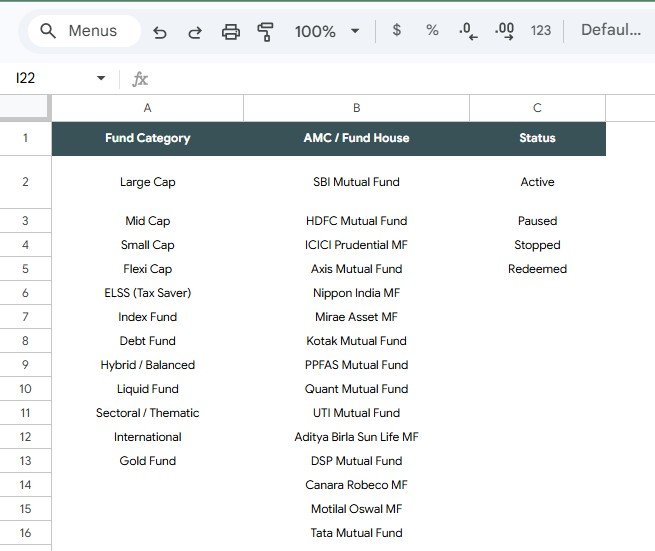Select the Mid Cap cell
This screenshot has height=551, width=655.
[147, 221]
